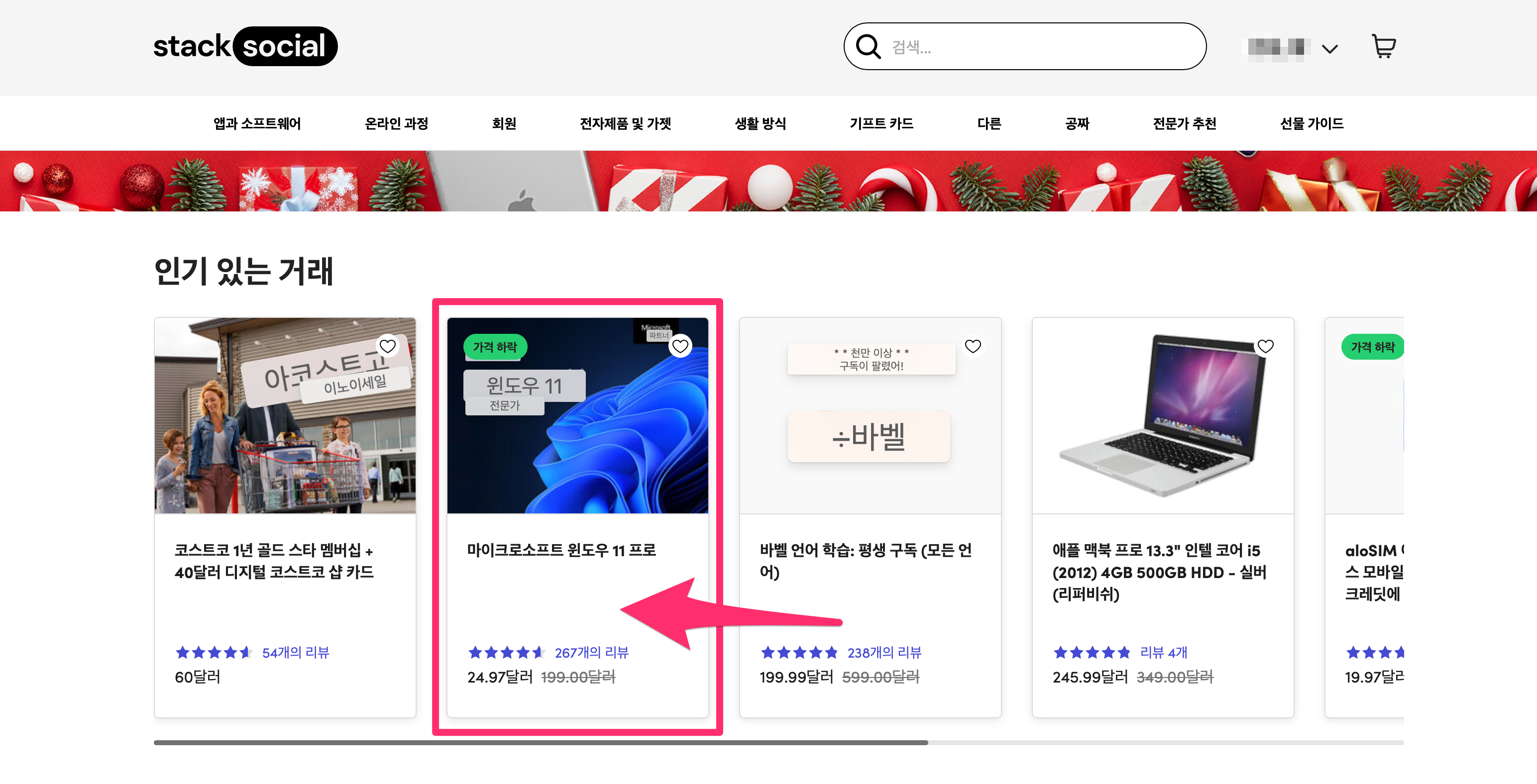Click the 가격 하락 badge on Windows card
This screenshot has width=1537, height=784.
[495, 347]
